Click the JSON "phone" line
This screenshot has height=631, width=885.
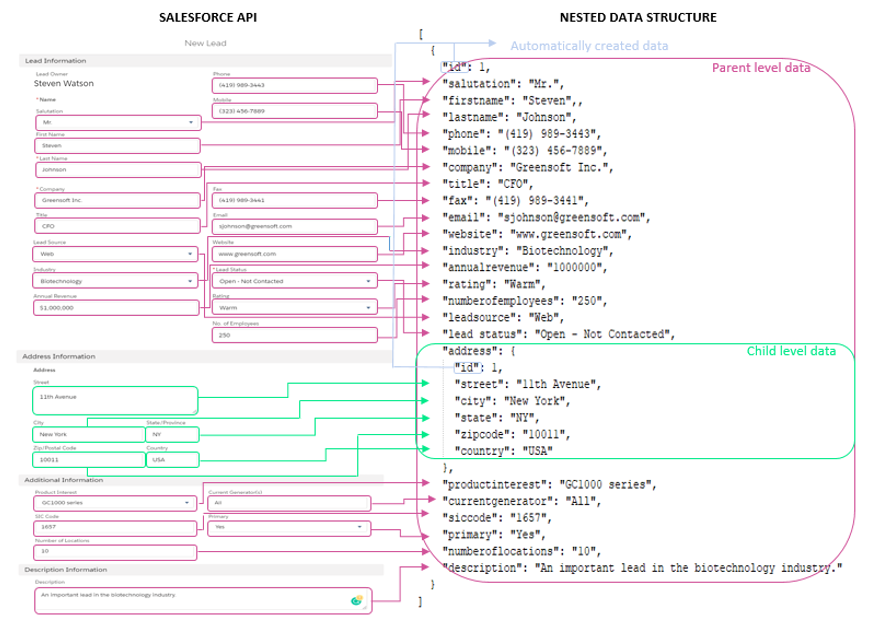522,134
